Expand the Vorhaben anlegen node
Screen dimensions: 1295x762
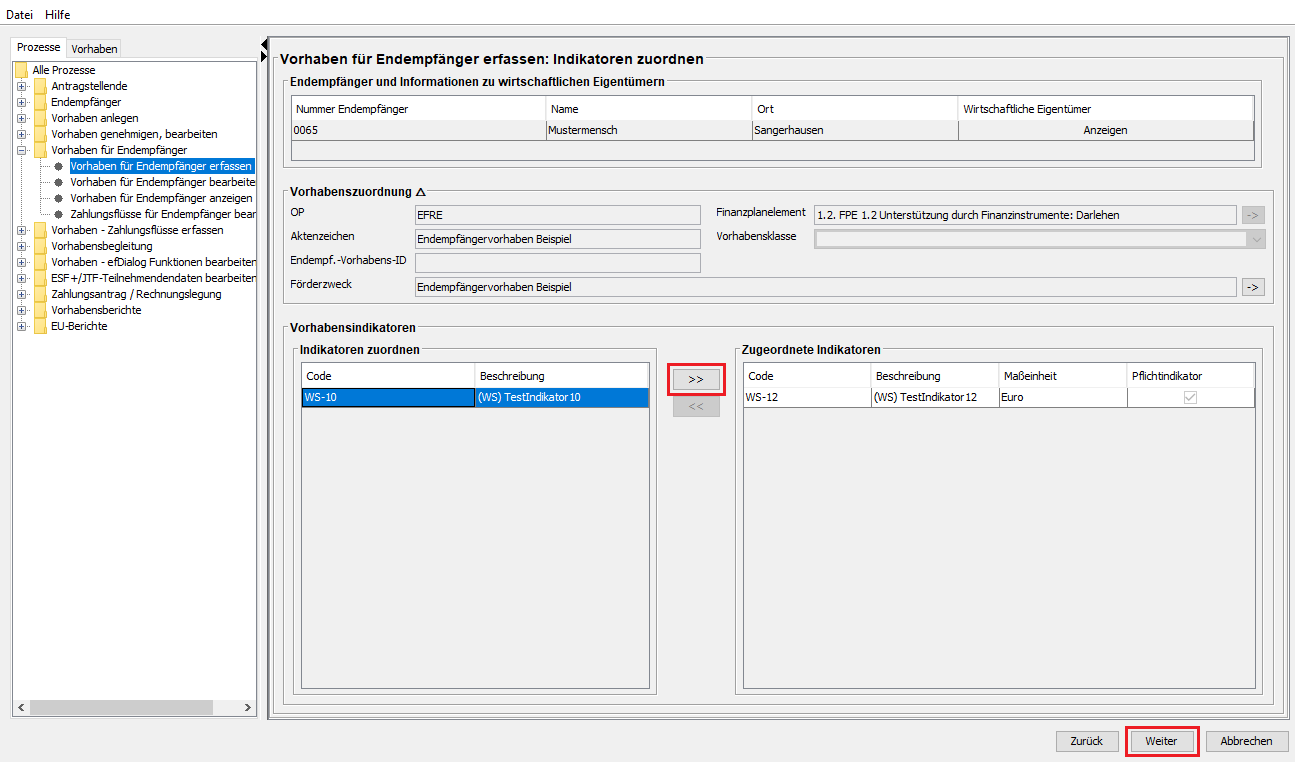coord(21,118)
